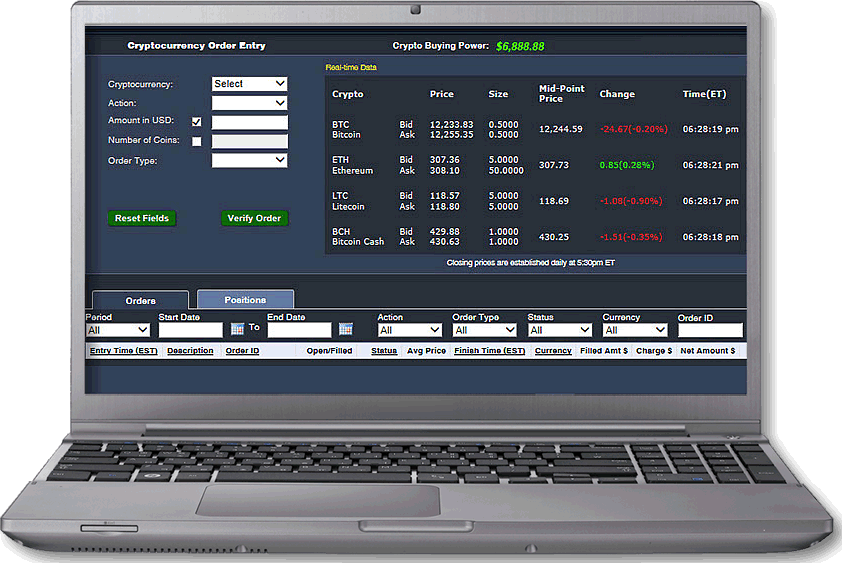Click the Avg Price column header
Screen dimensions: 842x563
coord(426,351)
